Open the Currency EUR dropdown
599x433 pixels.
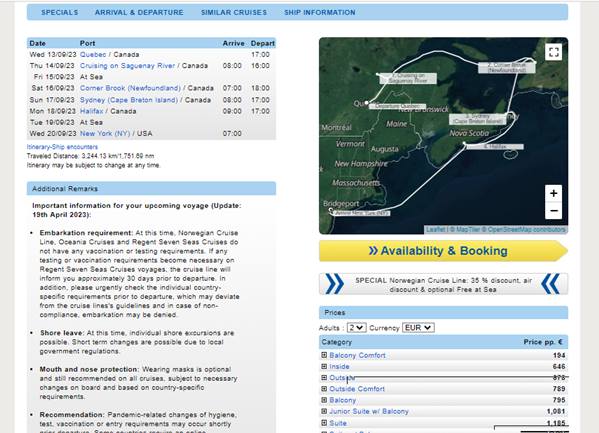click(418, 328)
